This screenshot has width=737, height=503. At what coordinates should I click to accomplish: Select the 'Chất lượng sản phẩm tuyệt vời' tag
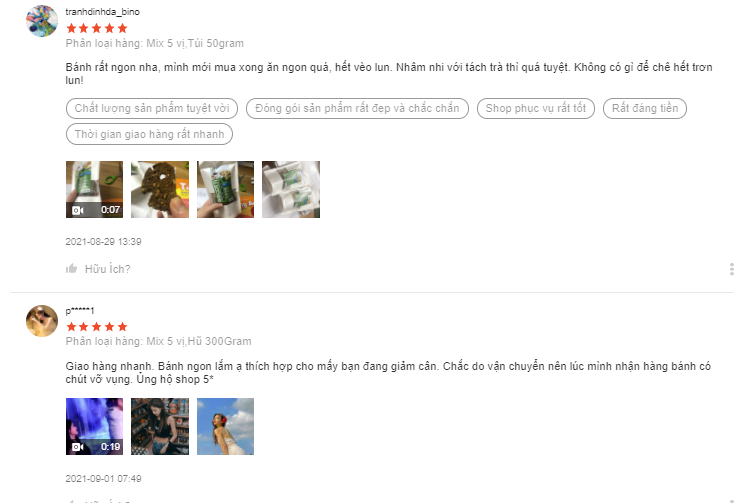click(x=152, y=109)
